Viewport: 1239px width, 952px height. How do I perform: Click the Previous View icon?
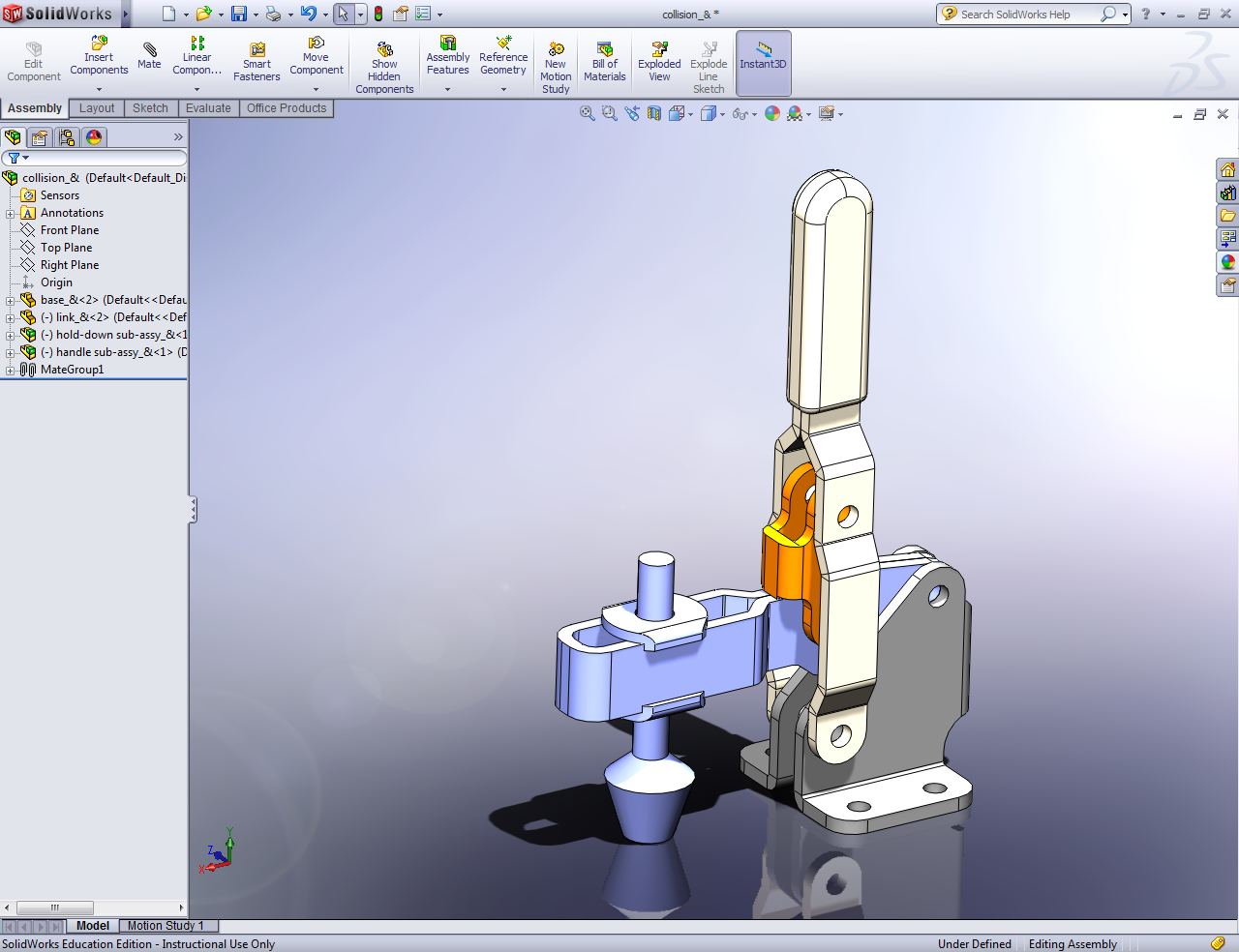coord(632,113)
